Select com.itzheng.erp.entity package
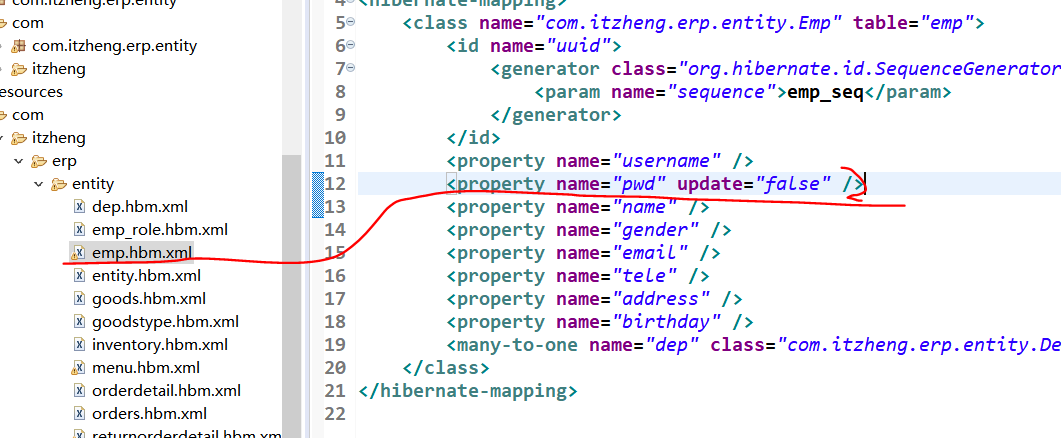Image resolution: width=1061 pixels, height=438 pixels. tap(114, 46)
